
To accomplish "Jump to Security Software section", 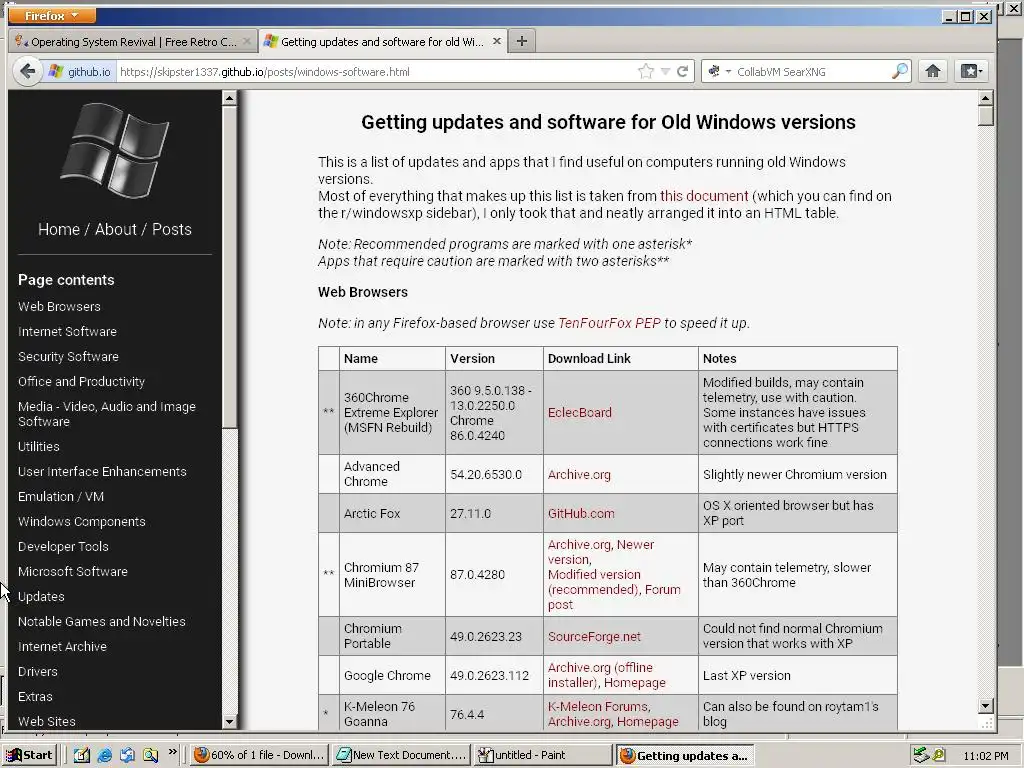I will [x=69, y=357].
